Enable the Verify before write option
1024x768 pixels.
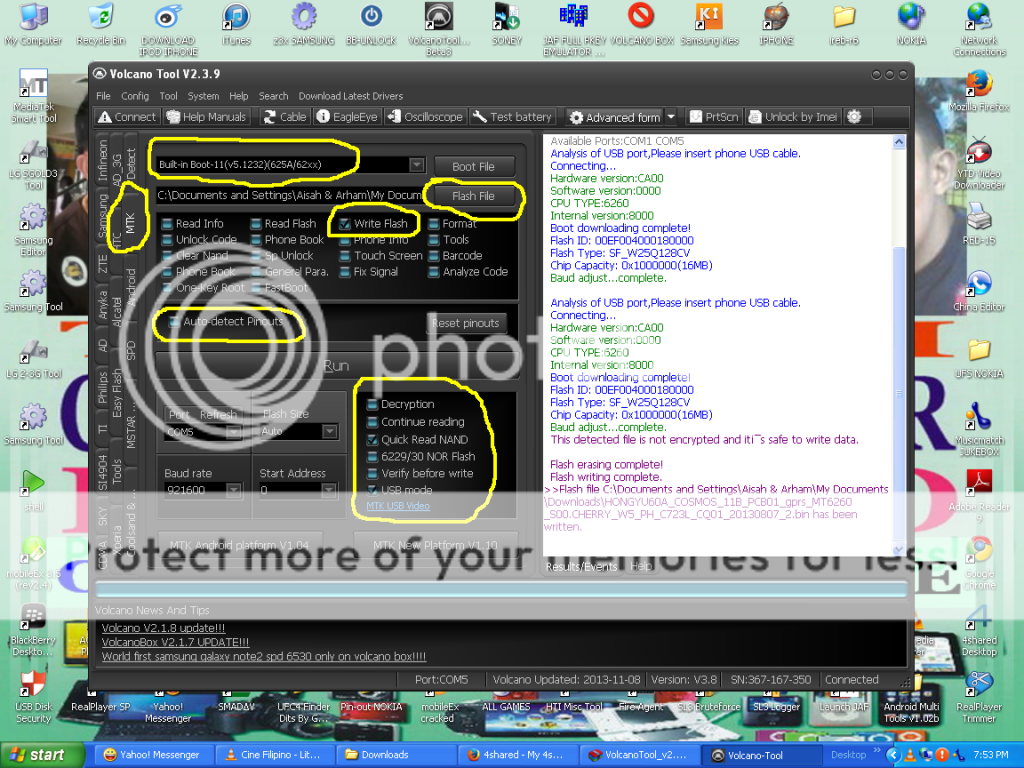click(372, 473)
